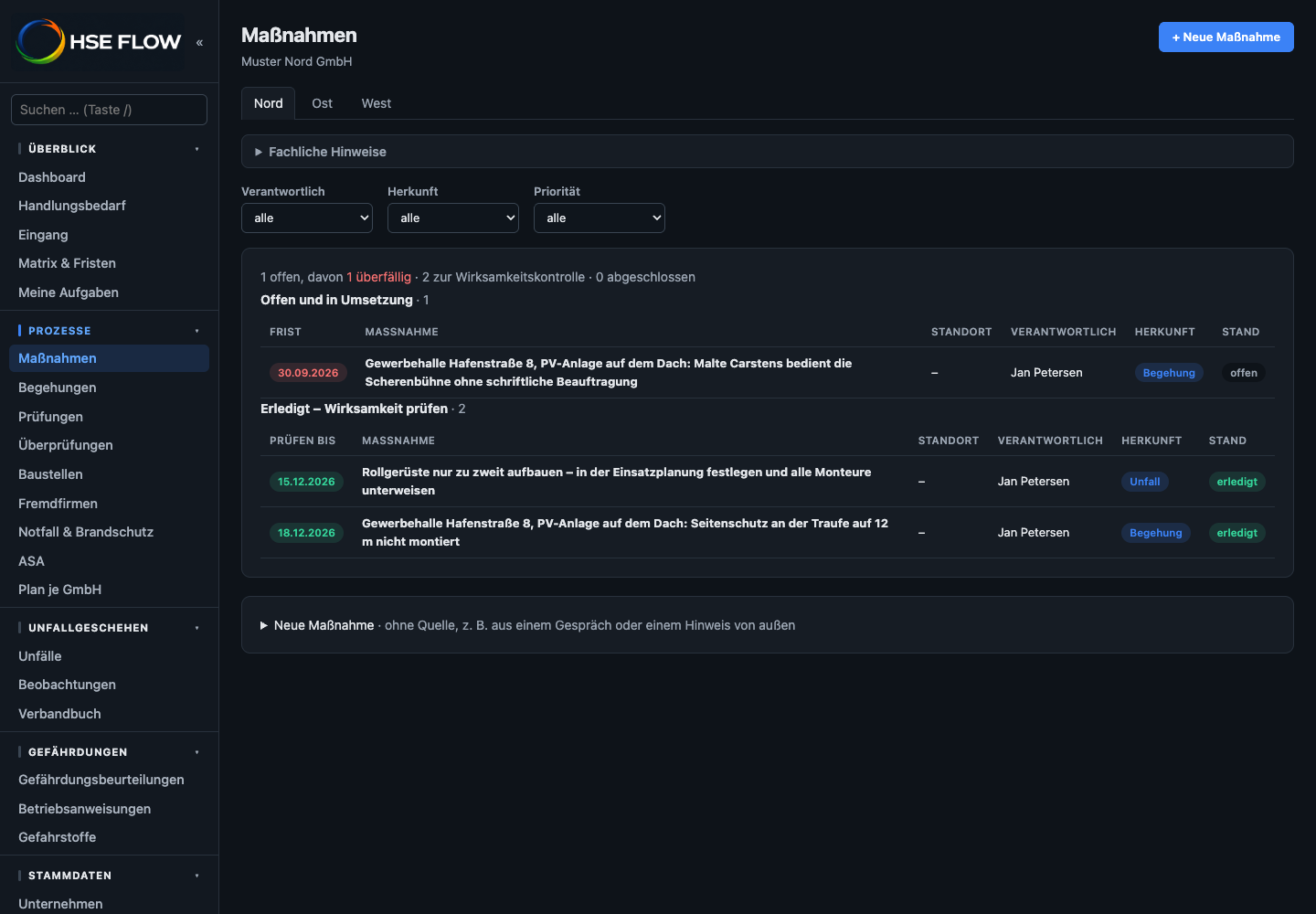Collapse the STAMMDATEN section
The width and height of the screenshot is (1316, 914).
(109, 876)
